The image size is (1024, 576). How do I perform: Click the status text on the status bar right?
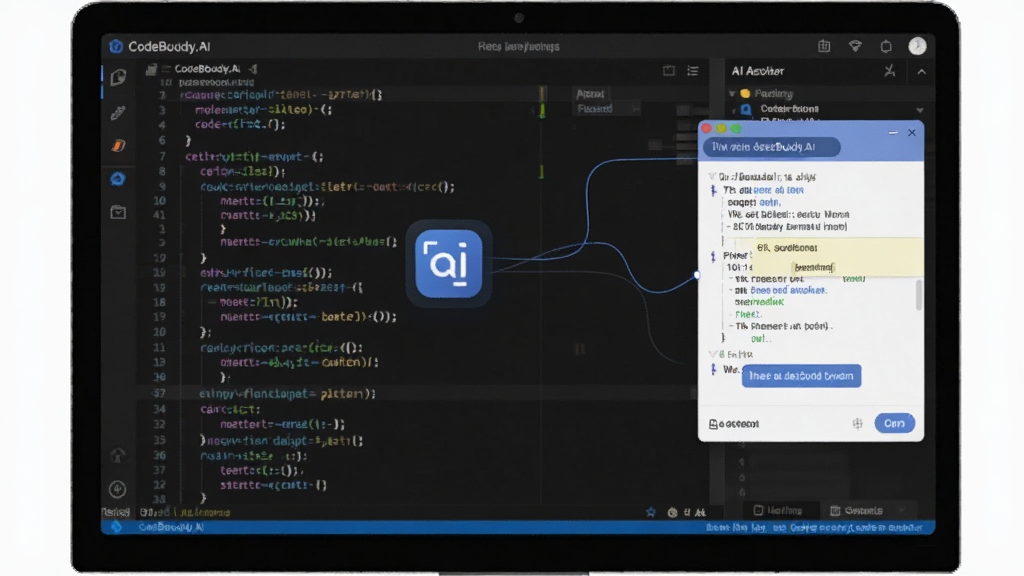(814, 527)
